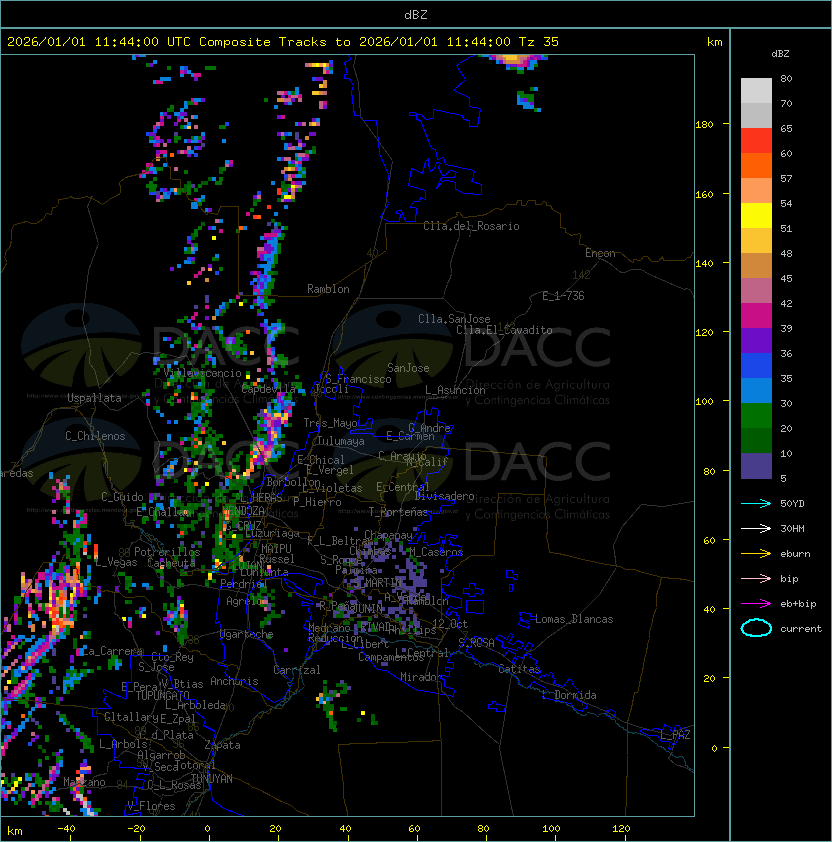832x842 pixels.
Task: Click the 'Potrerillos' map label
Action: pyautogui.click(x=167, y=552)
